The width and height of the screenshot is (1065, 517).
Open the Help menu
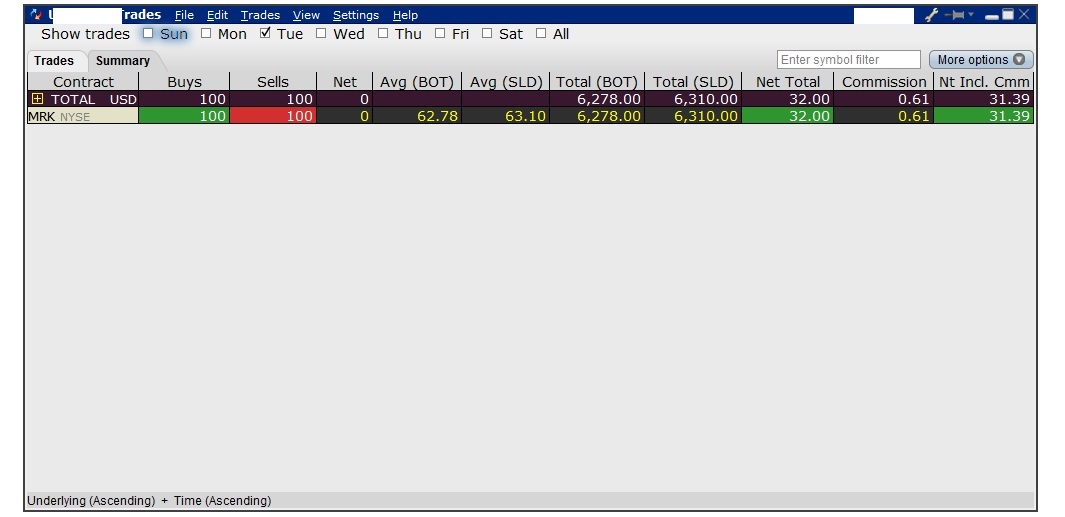coord(405,15)
